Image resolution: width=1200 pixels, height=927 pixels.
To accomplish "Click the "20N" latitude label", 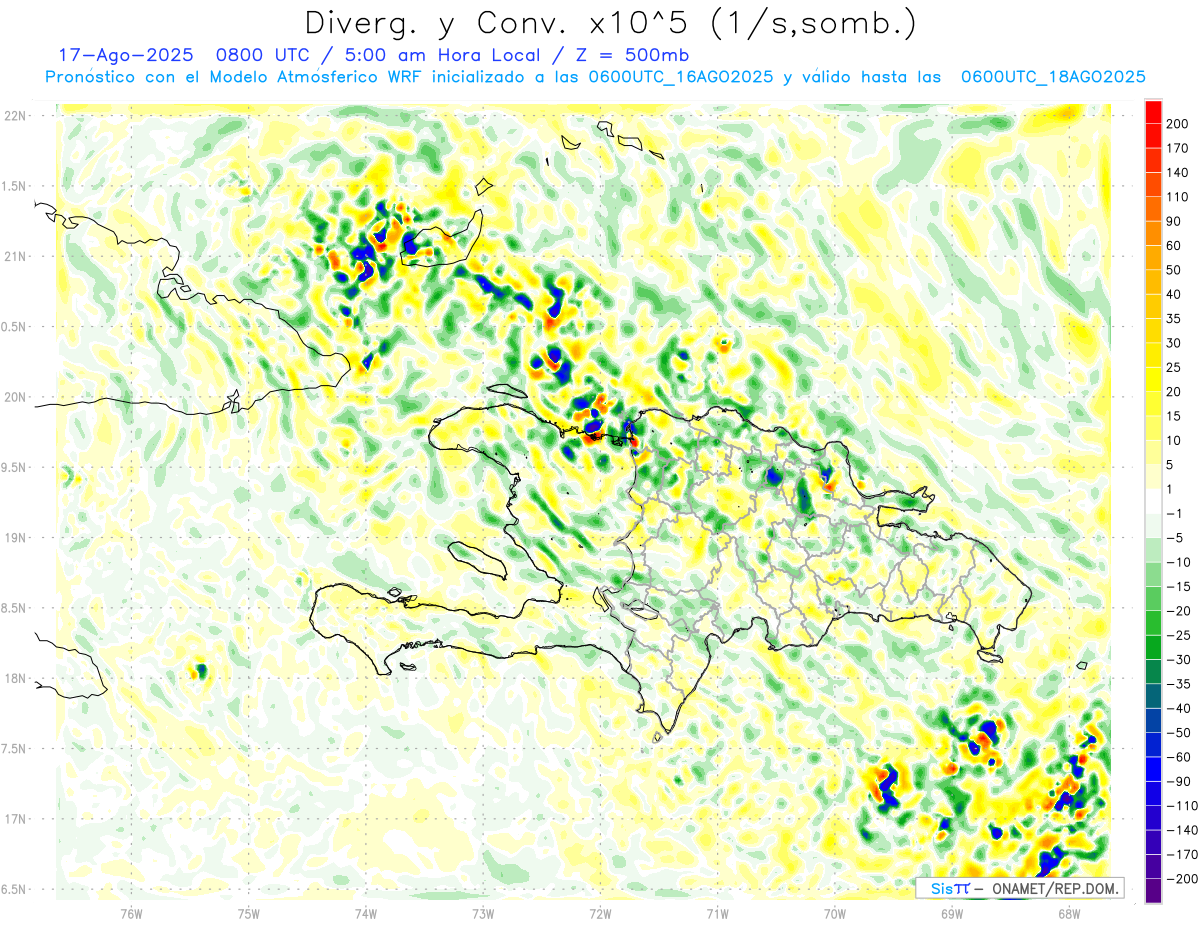I will pyautogui.click(x=16, y=397).
